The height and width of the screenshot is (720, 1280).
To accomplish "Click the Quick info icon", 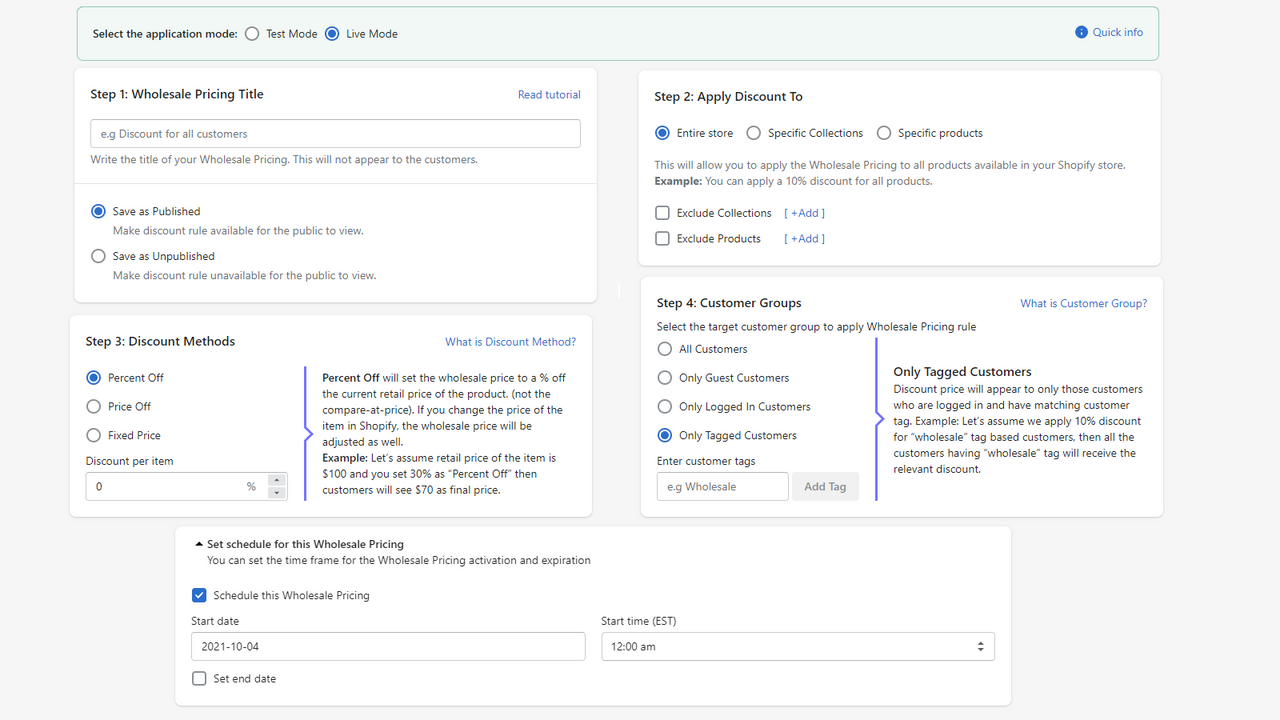I will (1081, 32).
